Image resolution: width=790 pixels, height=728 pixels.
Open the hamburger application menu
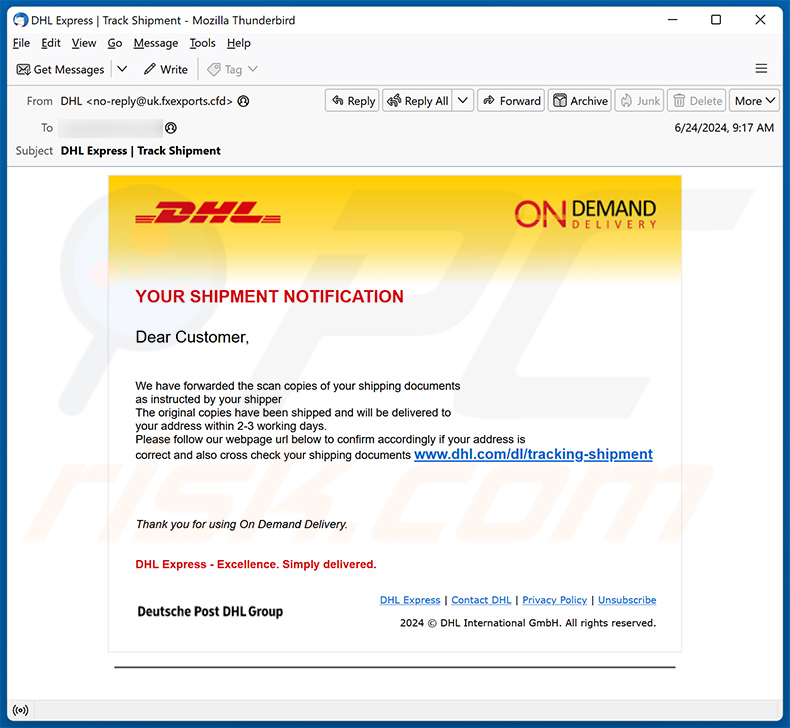point(761,69)
